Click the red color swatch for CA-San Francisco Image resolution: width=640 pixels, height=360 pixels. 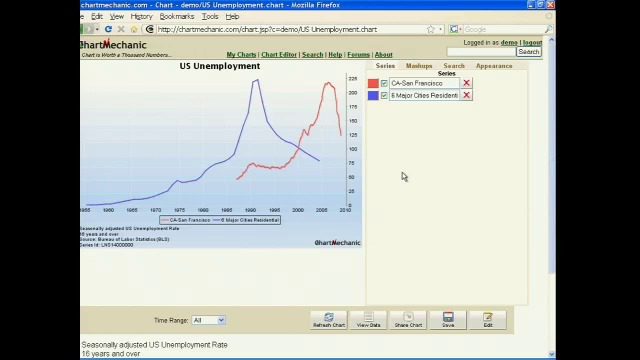click(x=373, y=83)
